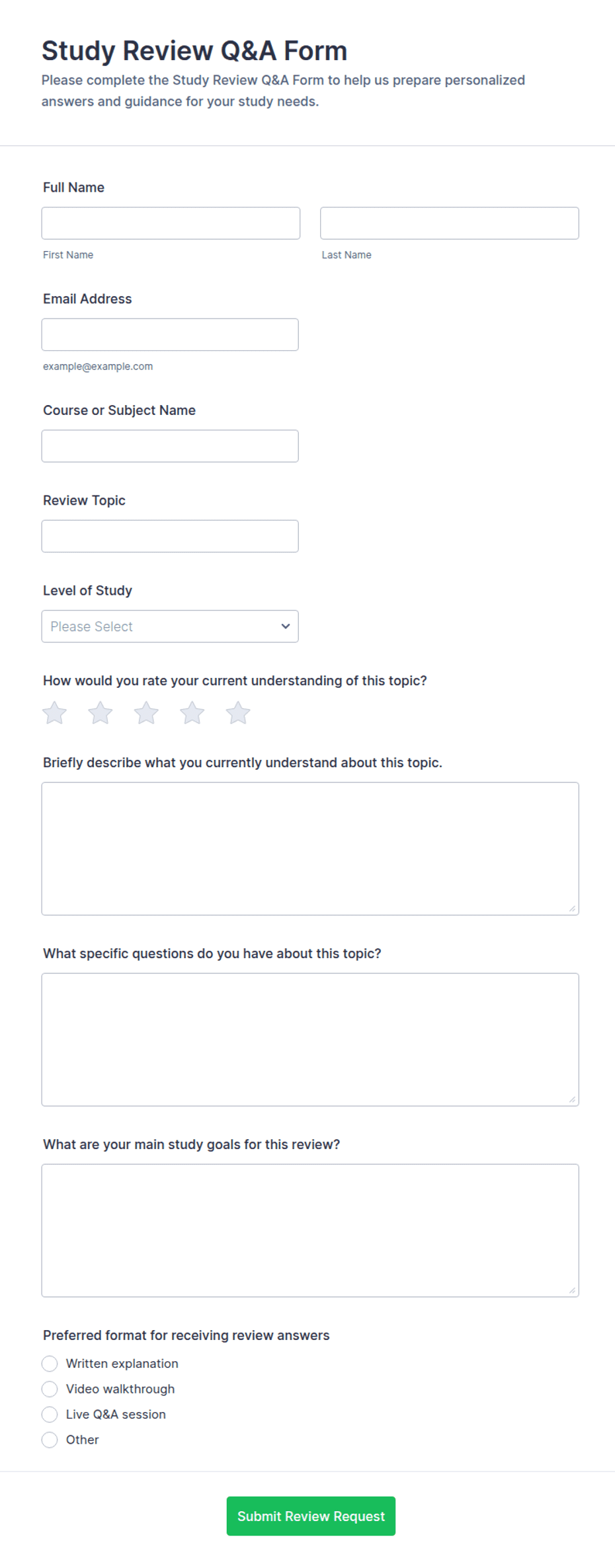Click into the Last Name field

pos(450,223)
